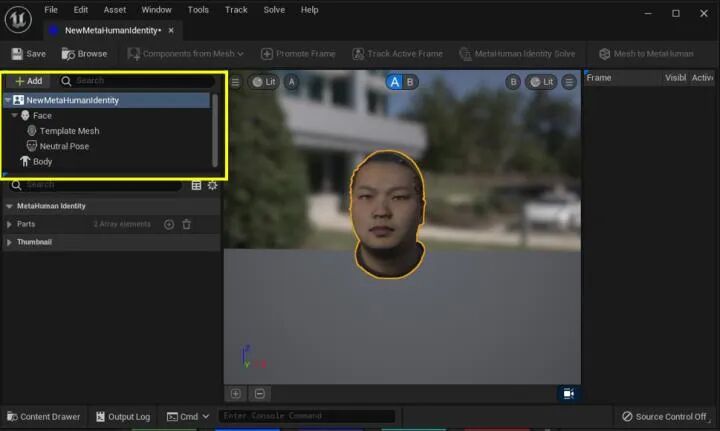This screenshot has height=431, width=720.
Task: Click Mesh to MetaHuman button
Action: 646,54
